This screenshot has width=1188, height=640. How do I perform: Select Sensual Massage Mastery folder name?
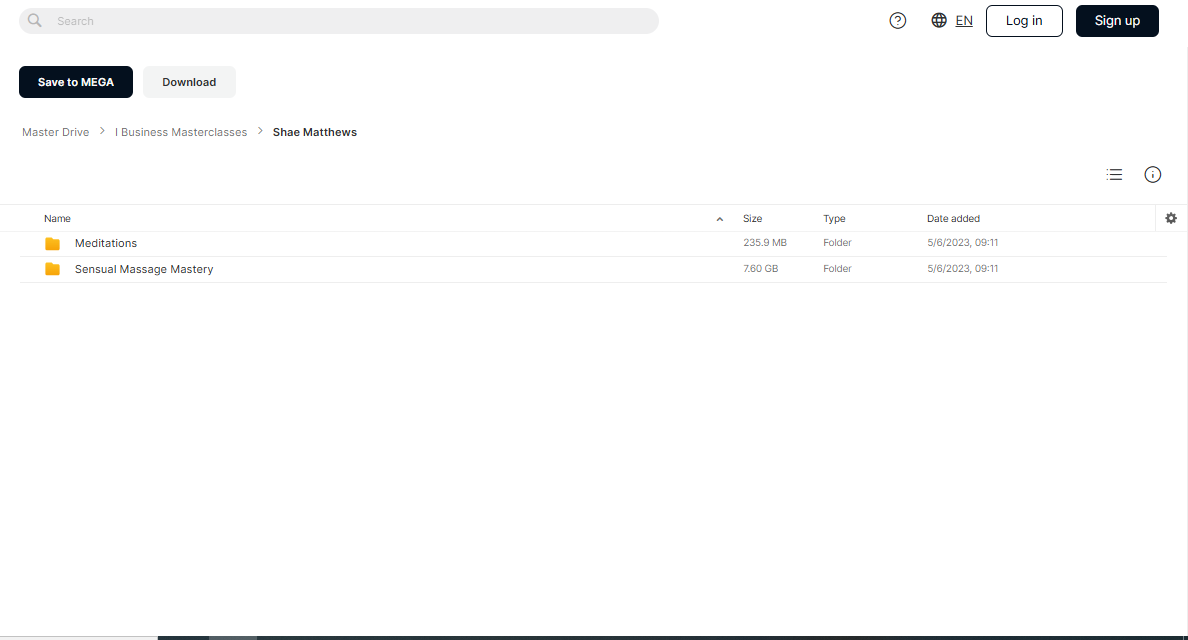(x=144, y=269)
